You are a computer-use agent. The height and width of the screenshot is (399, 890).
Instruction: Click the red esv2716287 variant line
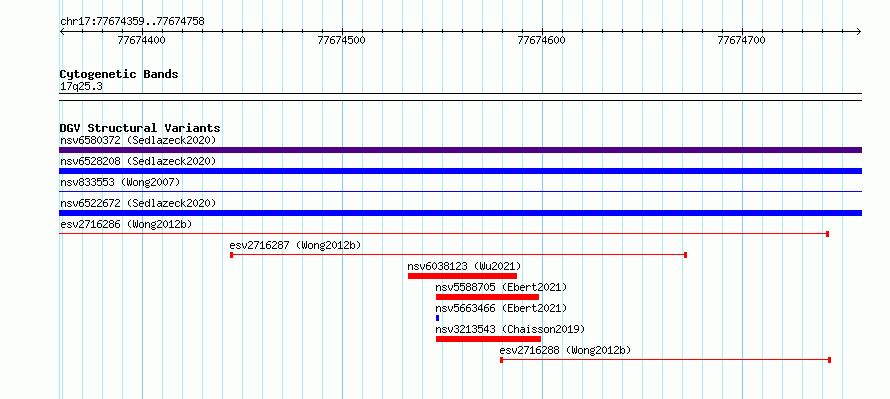459,255
